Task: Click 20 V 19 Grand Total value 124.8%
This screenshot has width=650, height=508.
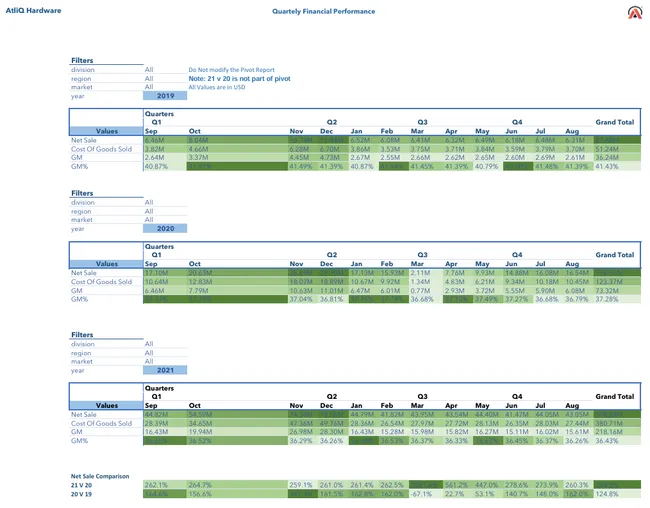Action: pos(617,494)
